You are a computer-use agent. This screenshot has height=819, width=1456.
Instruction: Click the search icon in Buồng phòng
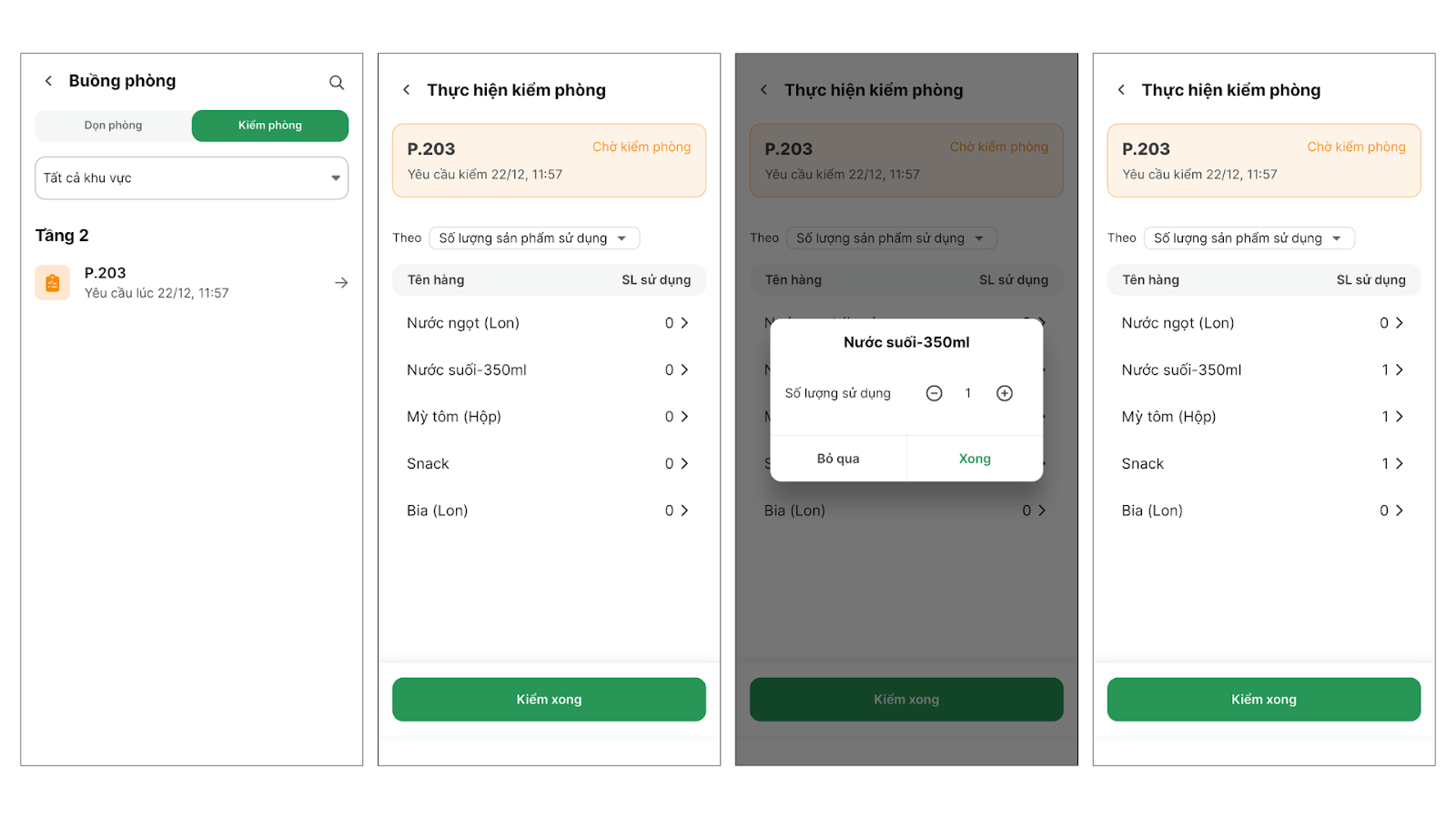pyautogui.click(x=337, y=83)
